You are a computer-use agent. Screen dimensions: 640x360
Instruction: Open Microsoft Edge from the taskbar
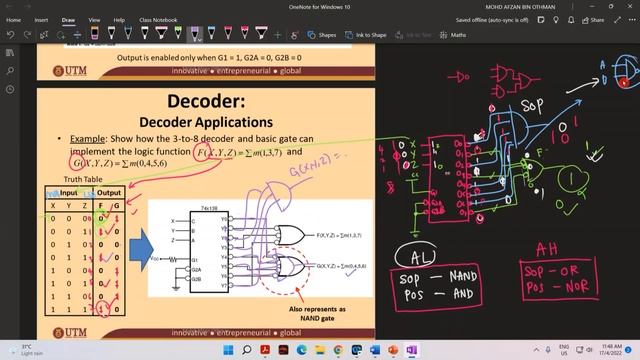coord(302,350)
